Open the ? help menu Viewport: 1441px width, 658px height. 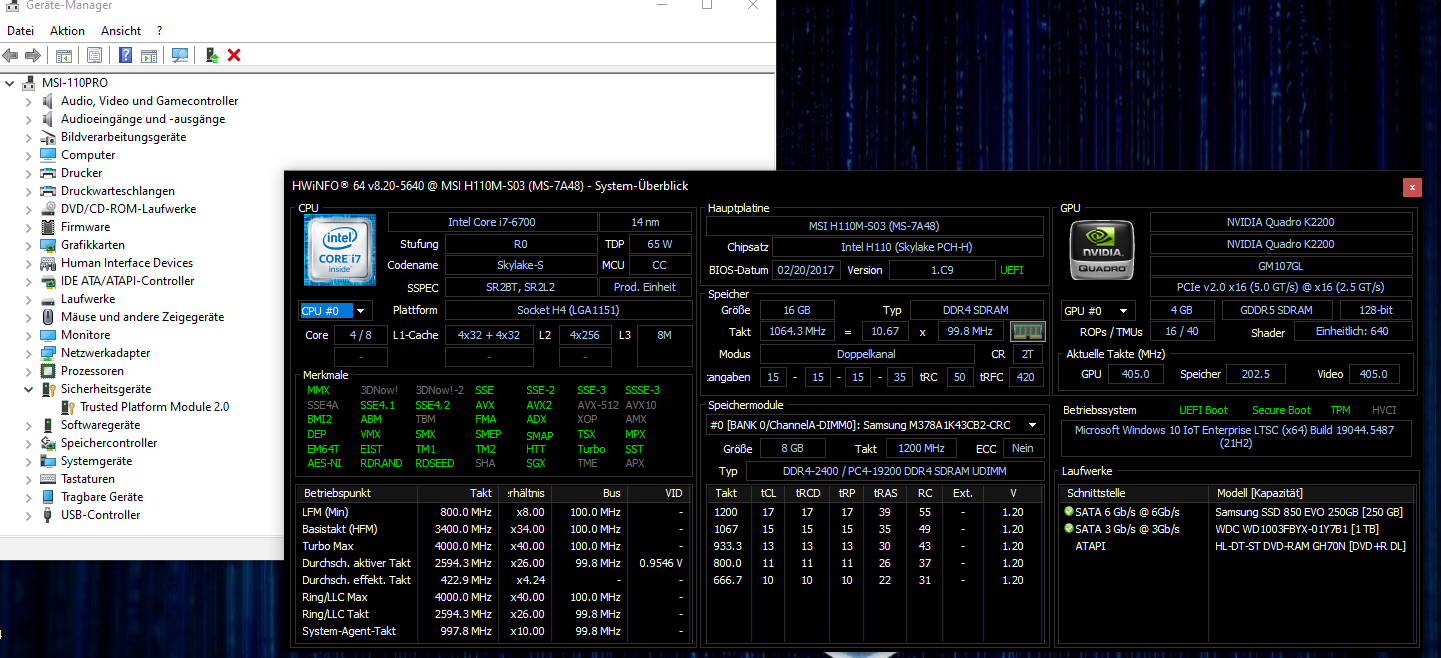(x=160, y=31)
